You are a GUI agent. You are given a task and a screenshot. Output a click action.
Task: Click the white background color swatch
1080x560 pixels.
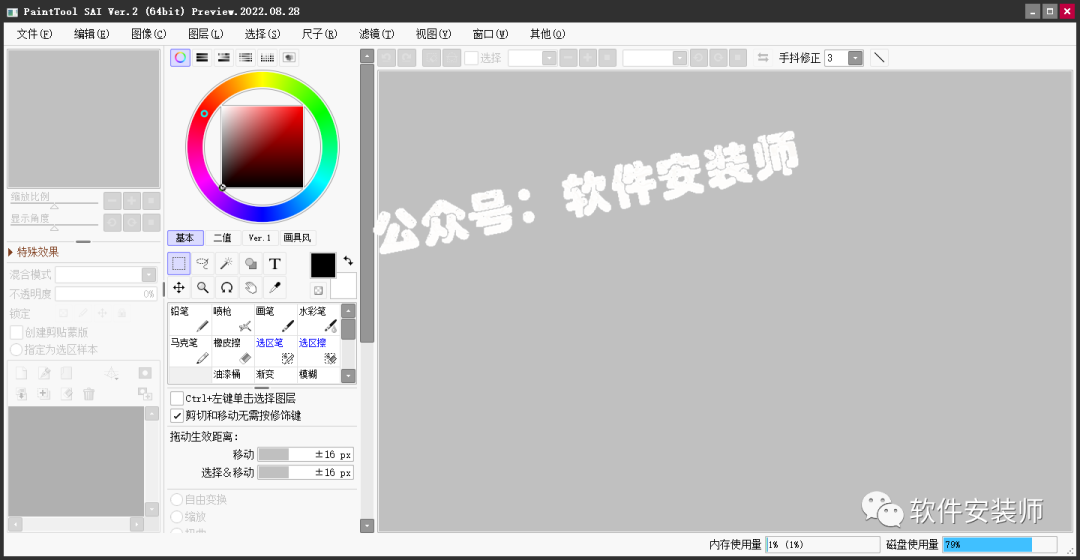[346, 288]
